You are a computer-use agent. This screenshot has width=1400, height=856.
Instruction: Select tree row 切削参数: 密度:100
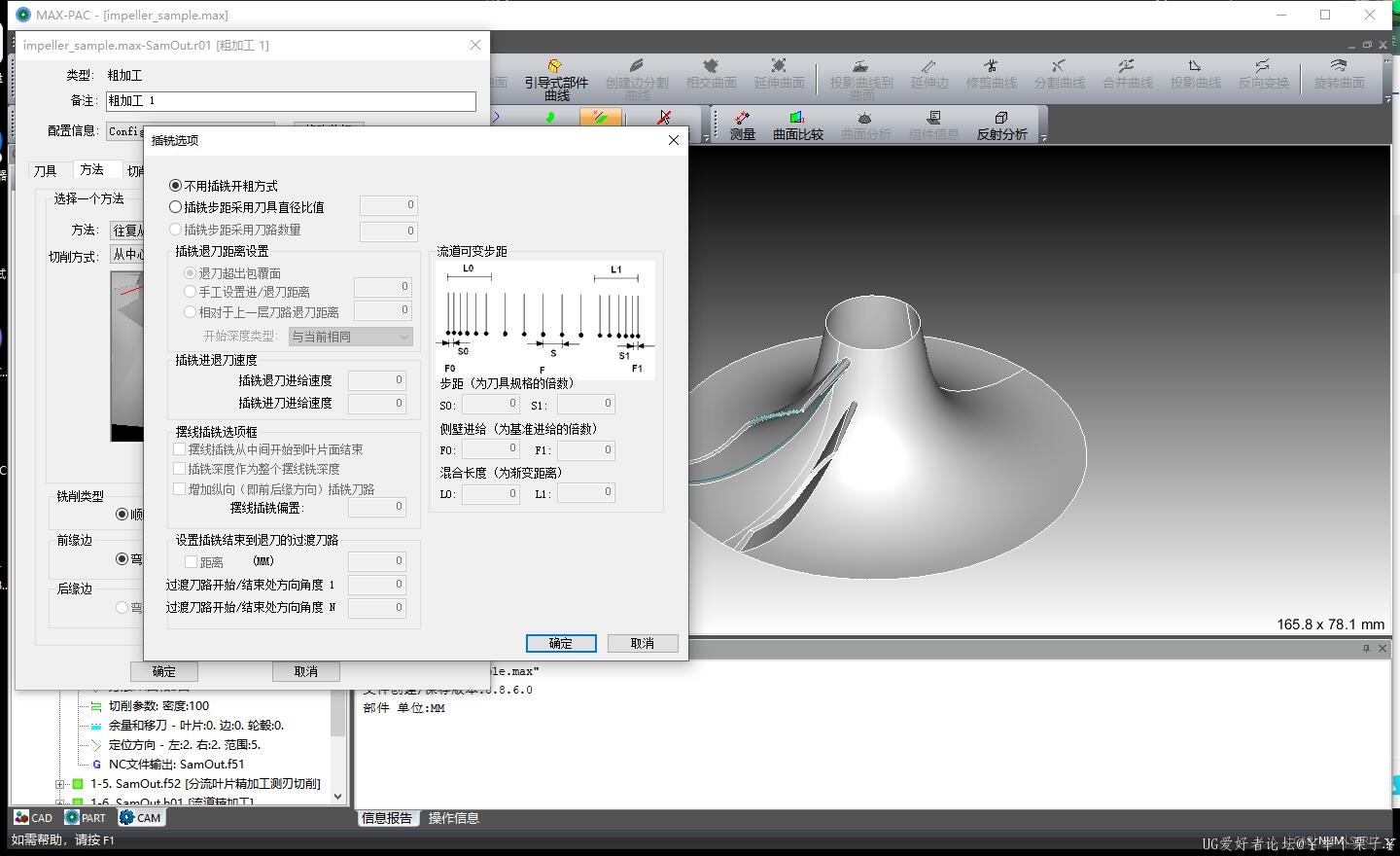pyautogui.click(x=158, y=706)
